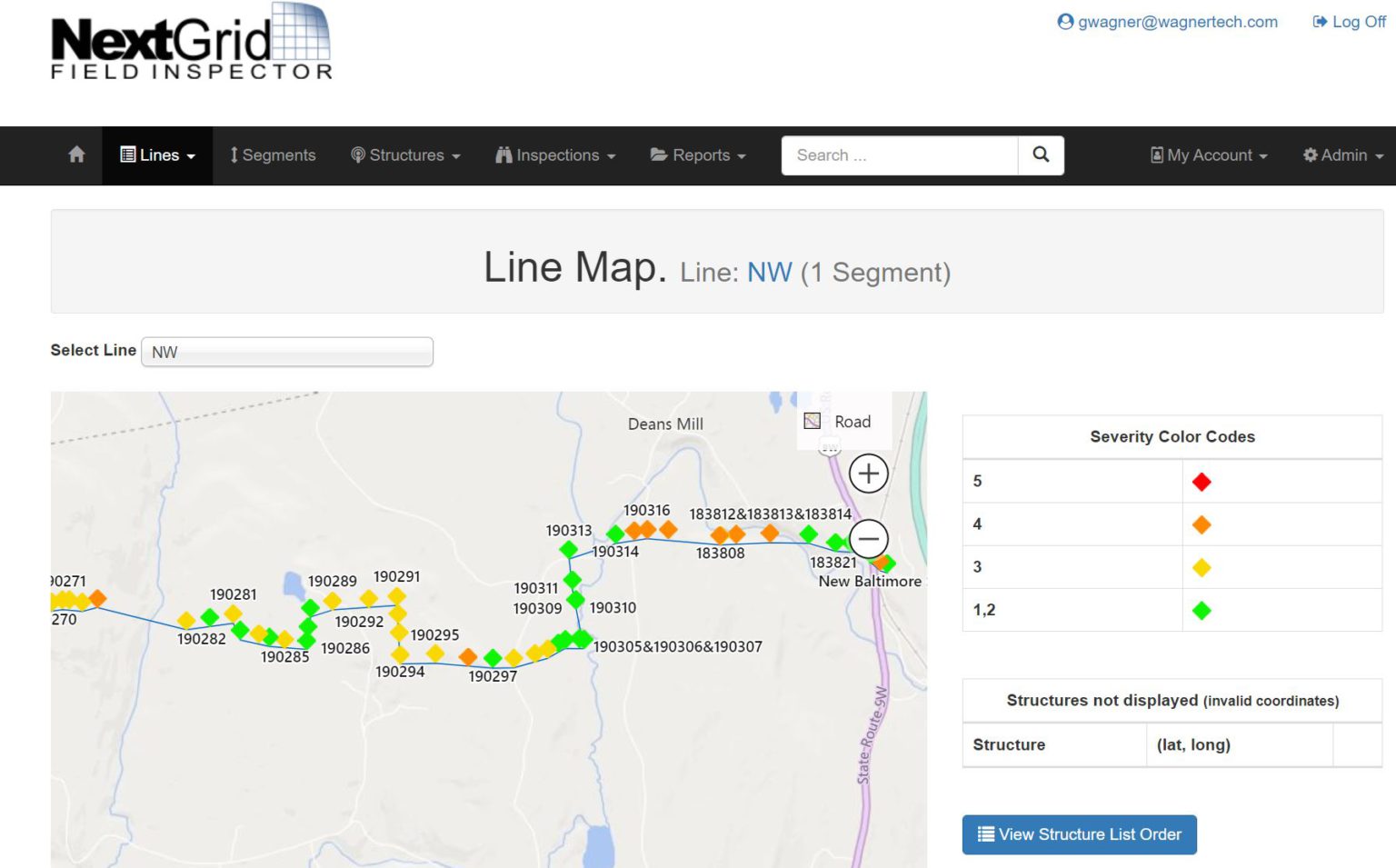Click the home icon in navbar

[76, 155]
